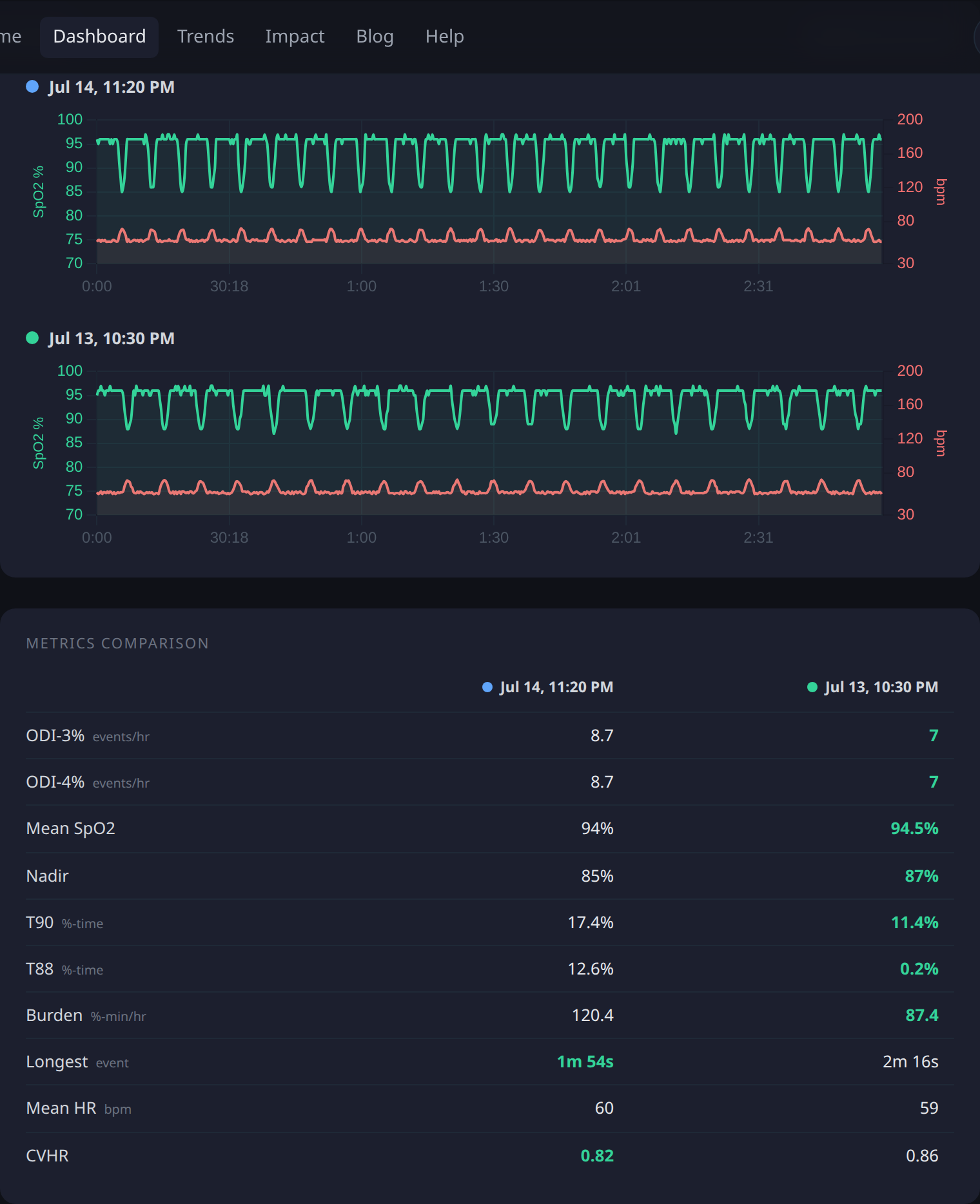Image resolution: width=980 pixels, height=1204 pixels.
Task: Click the Longest event value 2m 16s
Action: [x=910, y=1062]
